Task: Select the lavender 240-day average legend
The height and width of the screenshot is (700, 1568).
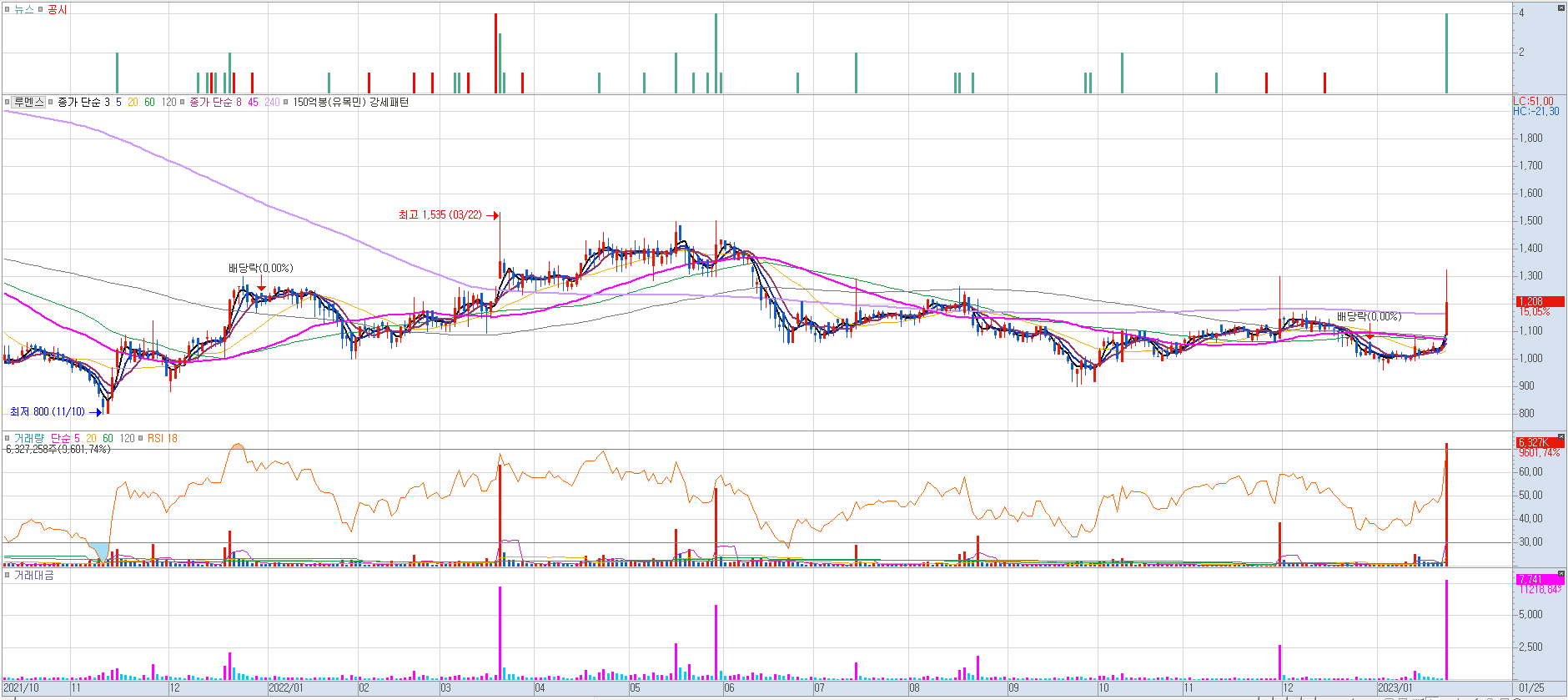Action: click(272, 102)
